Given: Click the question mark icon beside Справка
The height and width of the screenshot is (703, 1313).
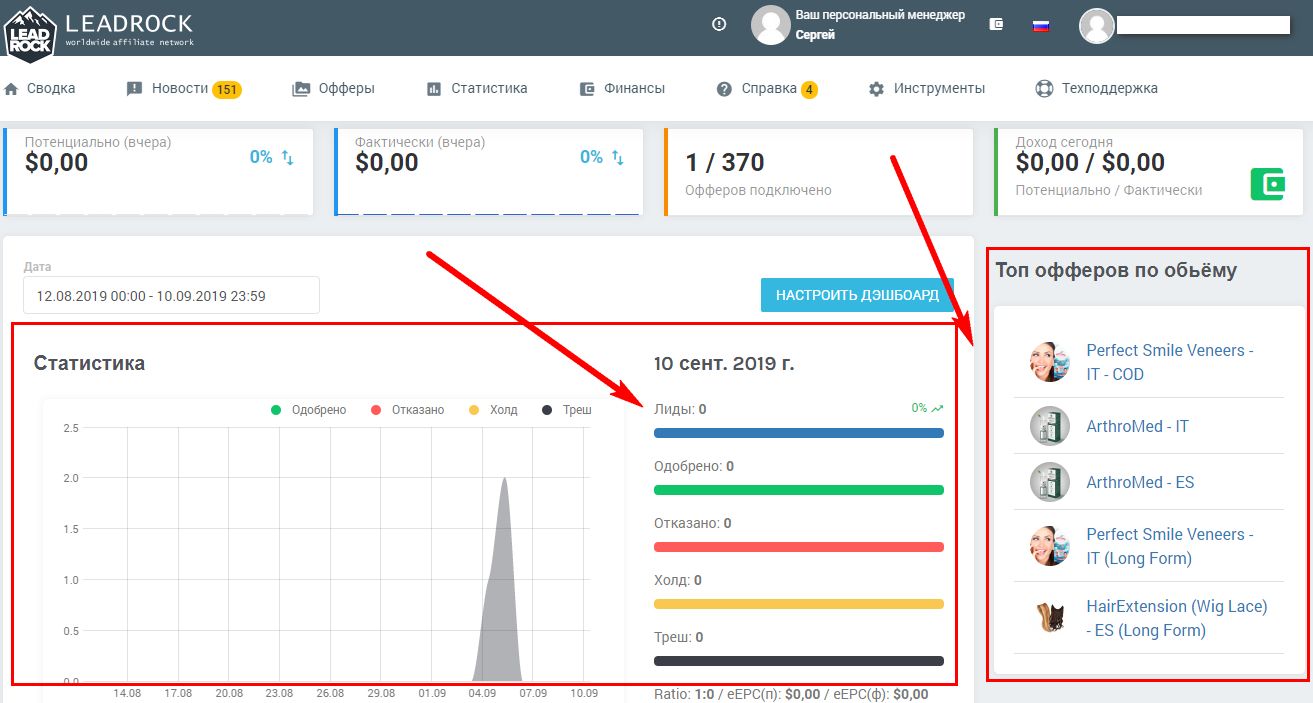Looking at the screenshot, I should (x=724, y=89).
